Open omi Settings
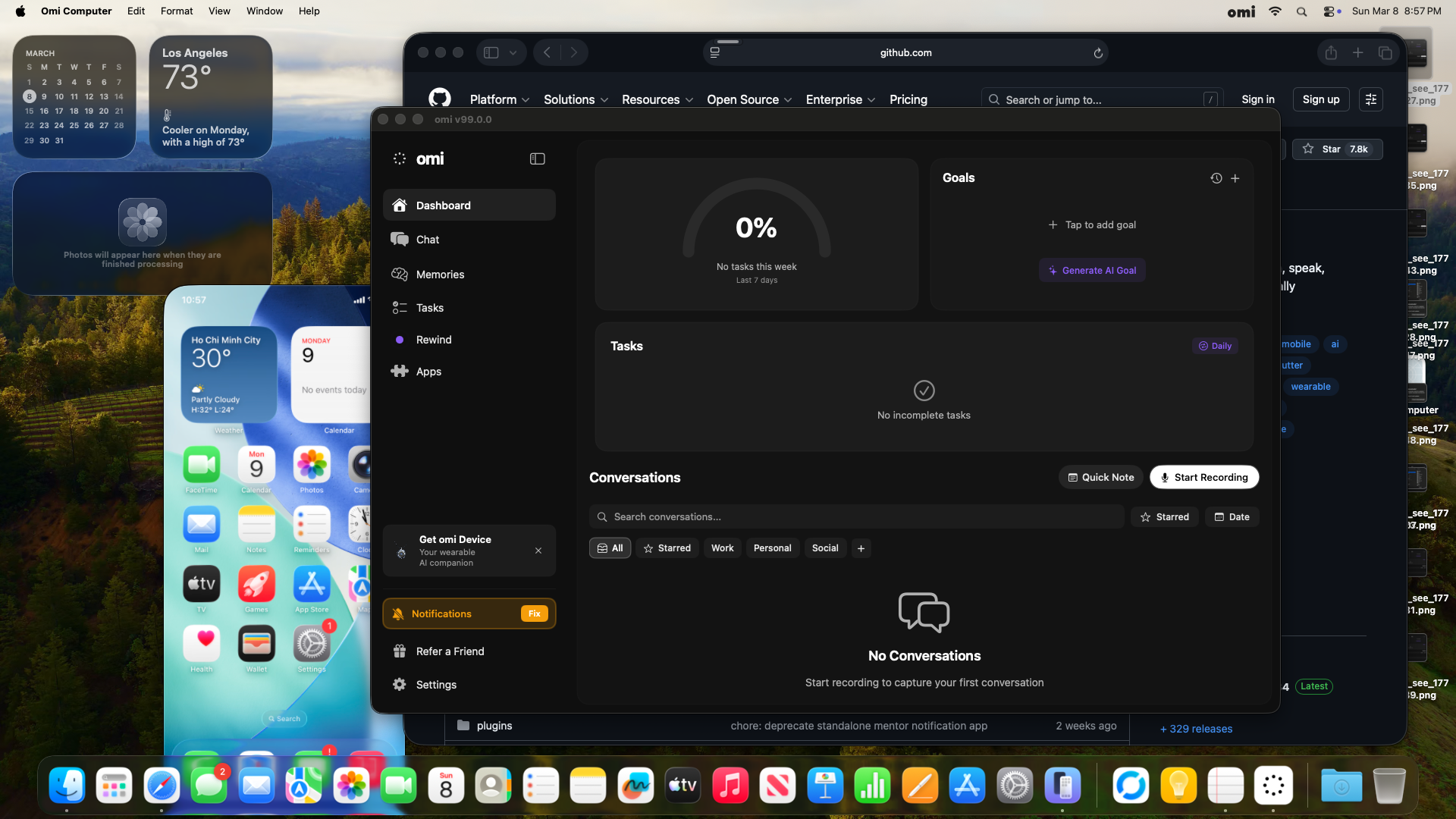Image resolution: width=1456 pixels, height=819 pixels. point(435,684)
